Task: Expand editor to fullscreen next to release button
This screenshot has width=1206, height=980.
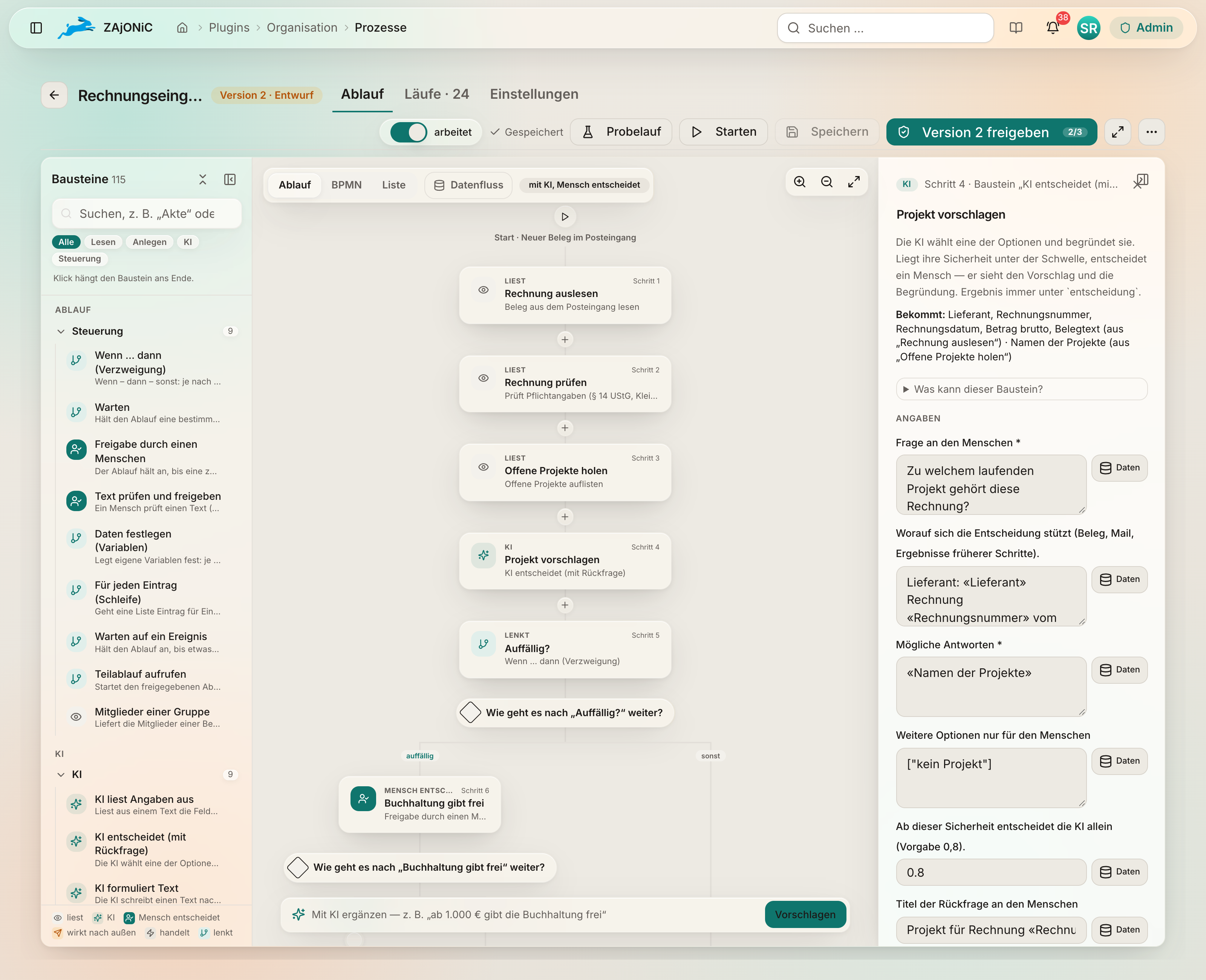Action: click(x=1117, y=132)
